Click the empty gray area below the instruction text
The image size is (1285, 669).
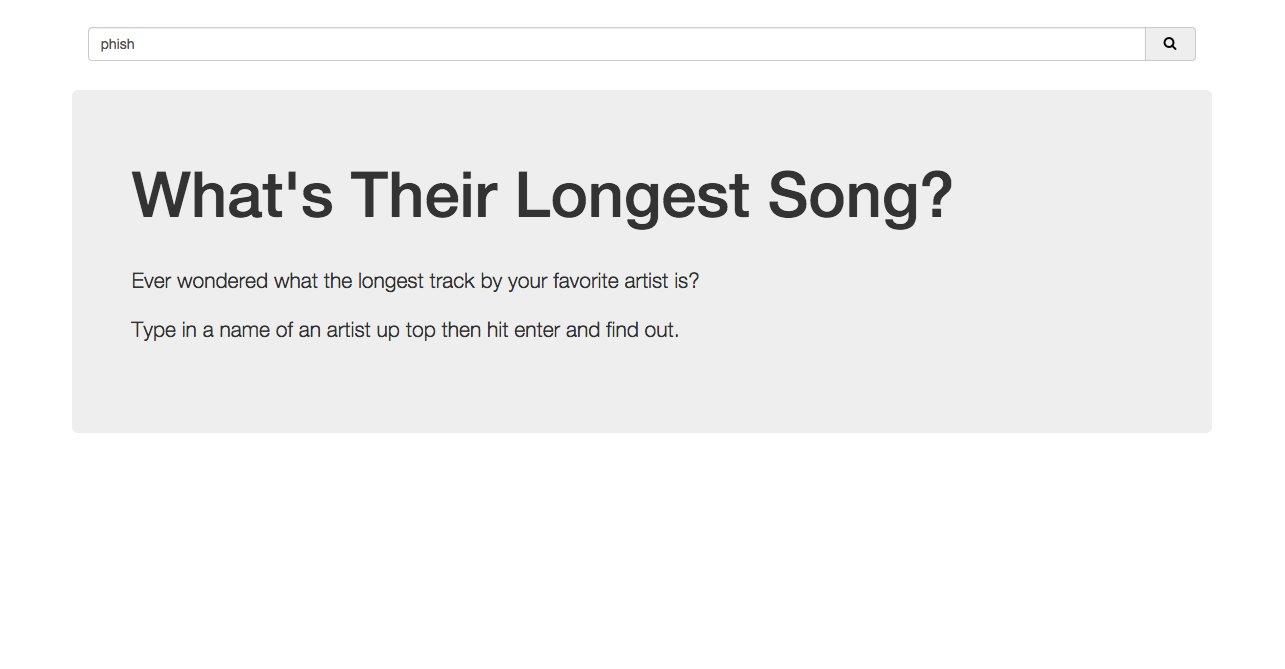pos(641,390)
